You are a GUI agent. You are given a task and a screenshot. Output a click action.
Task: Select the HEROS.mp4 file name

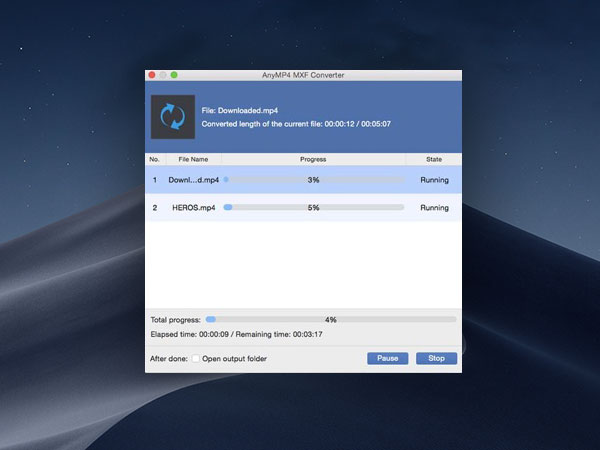coord(194,208)
